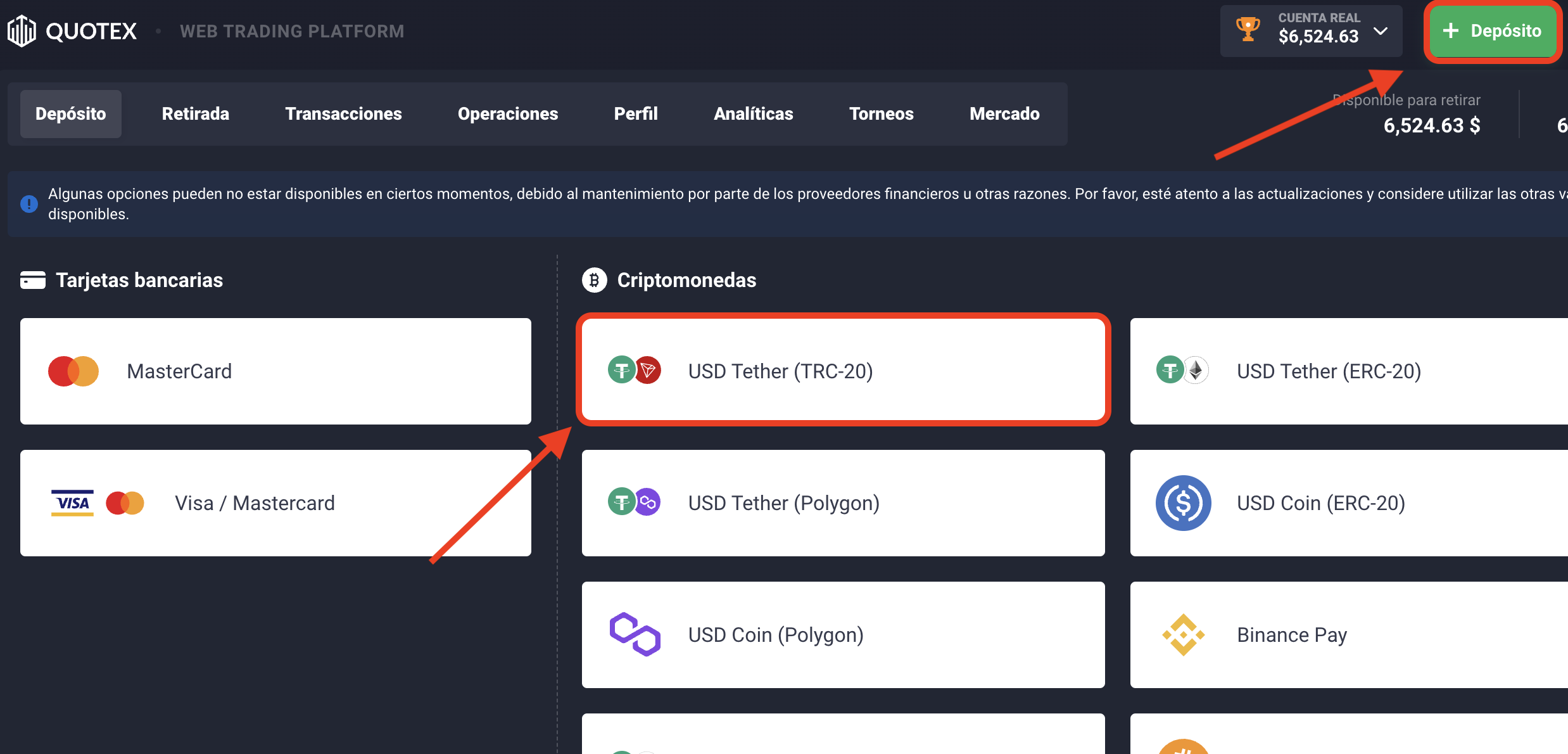Viewport: 1568px width, 754px height.
Task: Open the Transacciones tab
Action: point(343,114)
